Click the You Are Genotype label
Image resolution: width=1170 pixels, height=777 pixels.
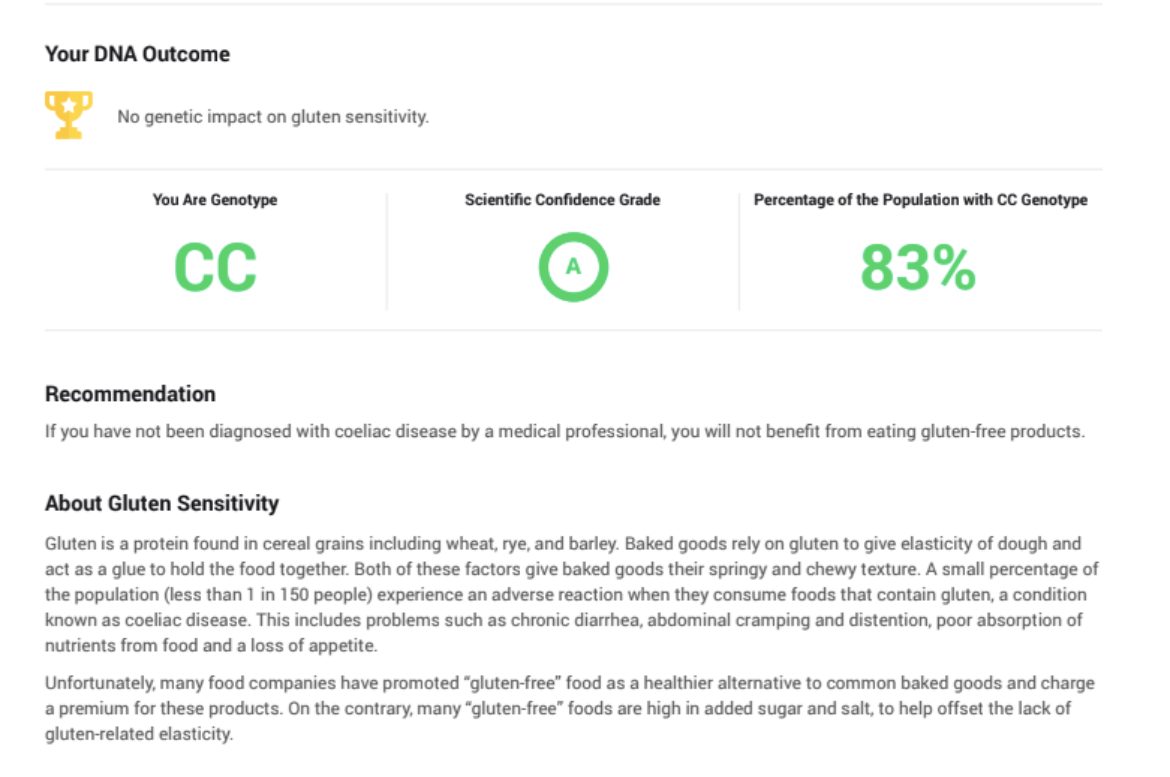(215, 200)
